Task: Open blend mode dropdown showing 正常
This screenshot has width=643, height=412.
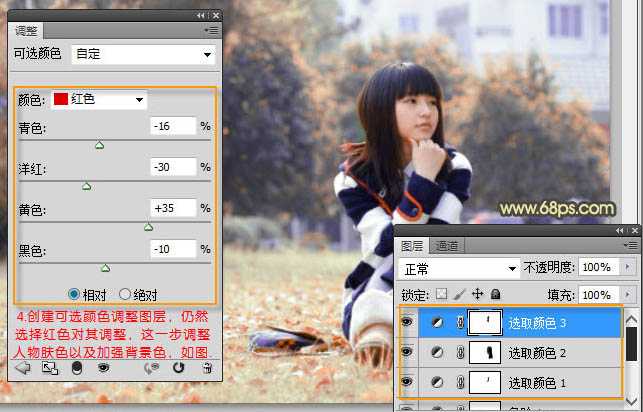Action: [458, 269]
